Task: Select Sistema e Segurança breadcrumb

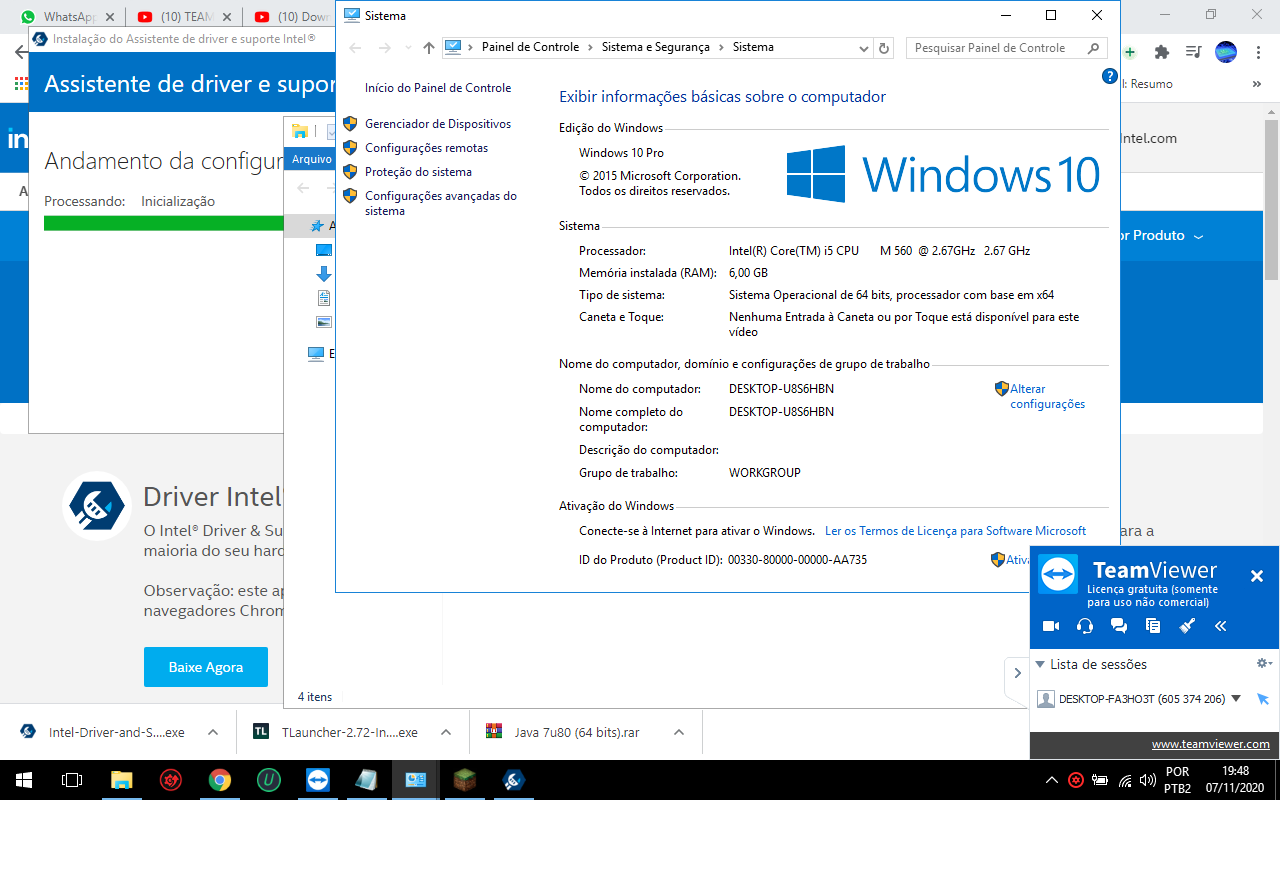Action: tap(656, 47)
